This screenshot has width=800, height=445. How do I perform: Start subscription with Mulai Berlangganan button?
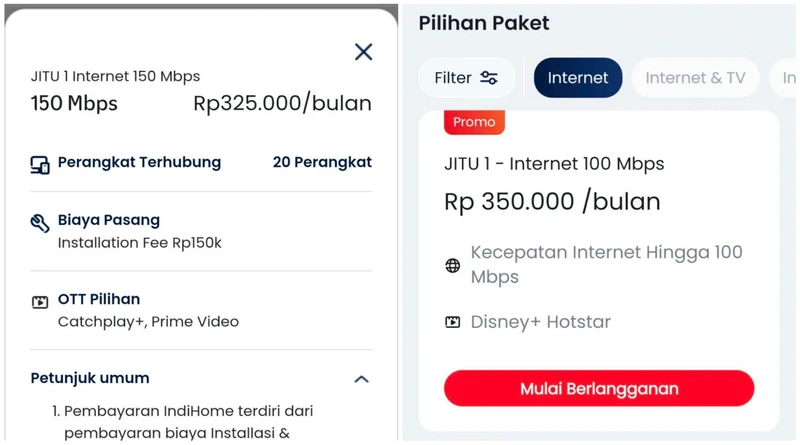pyautogui.click(x=599, y=388)
